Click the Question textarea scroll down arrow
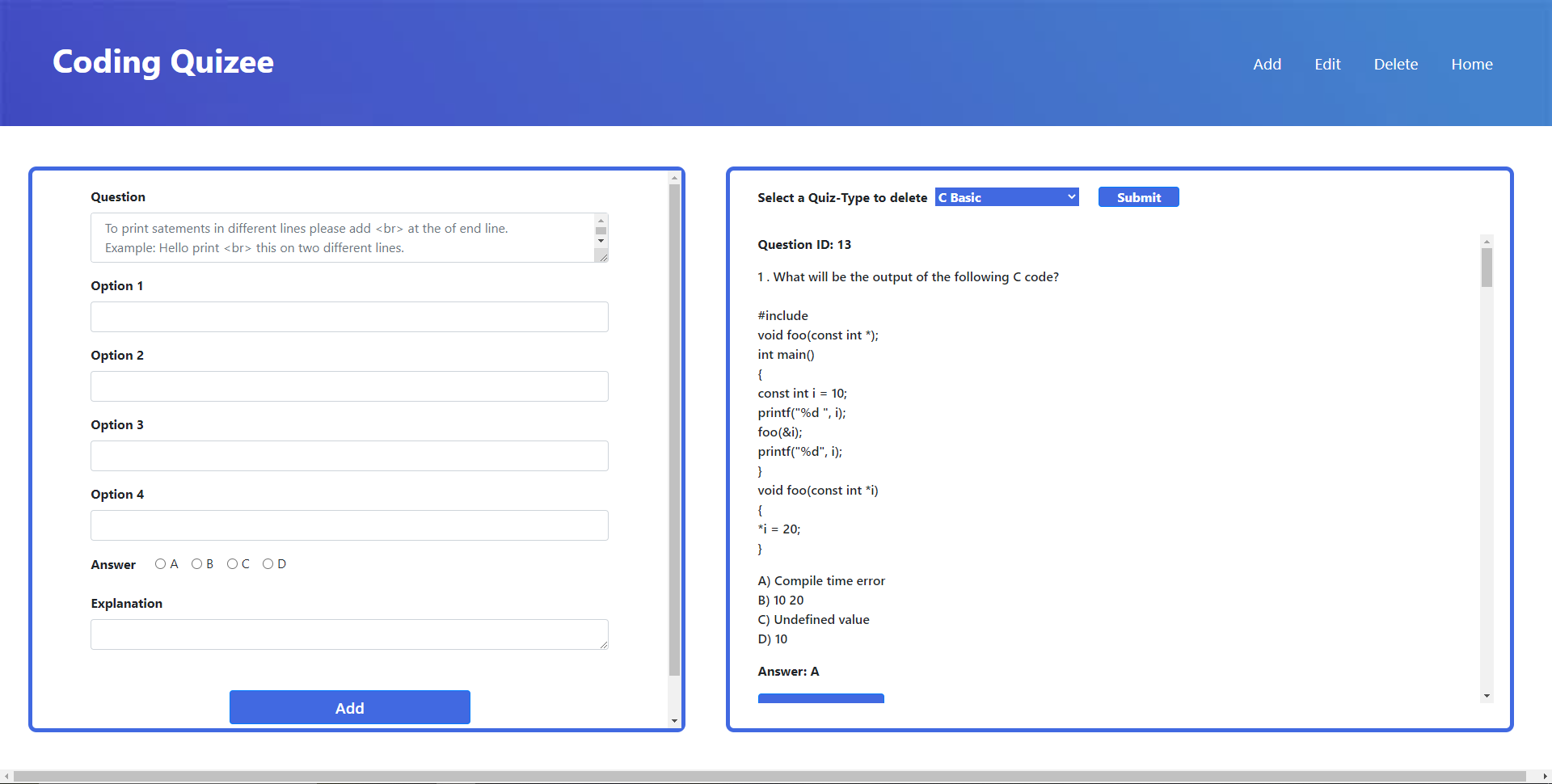This screenshot has height=784, width=1552. (x=601, y=241)
